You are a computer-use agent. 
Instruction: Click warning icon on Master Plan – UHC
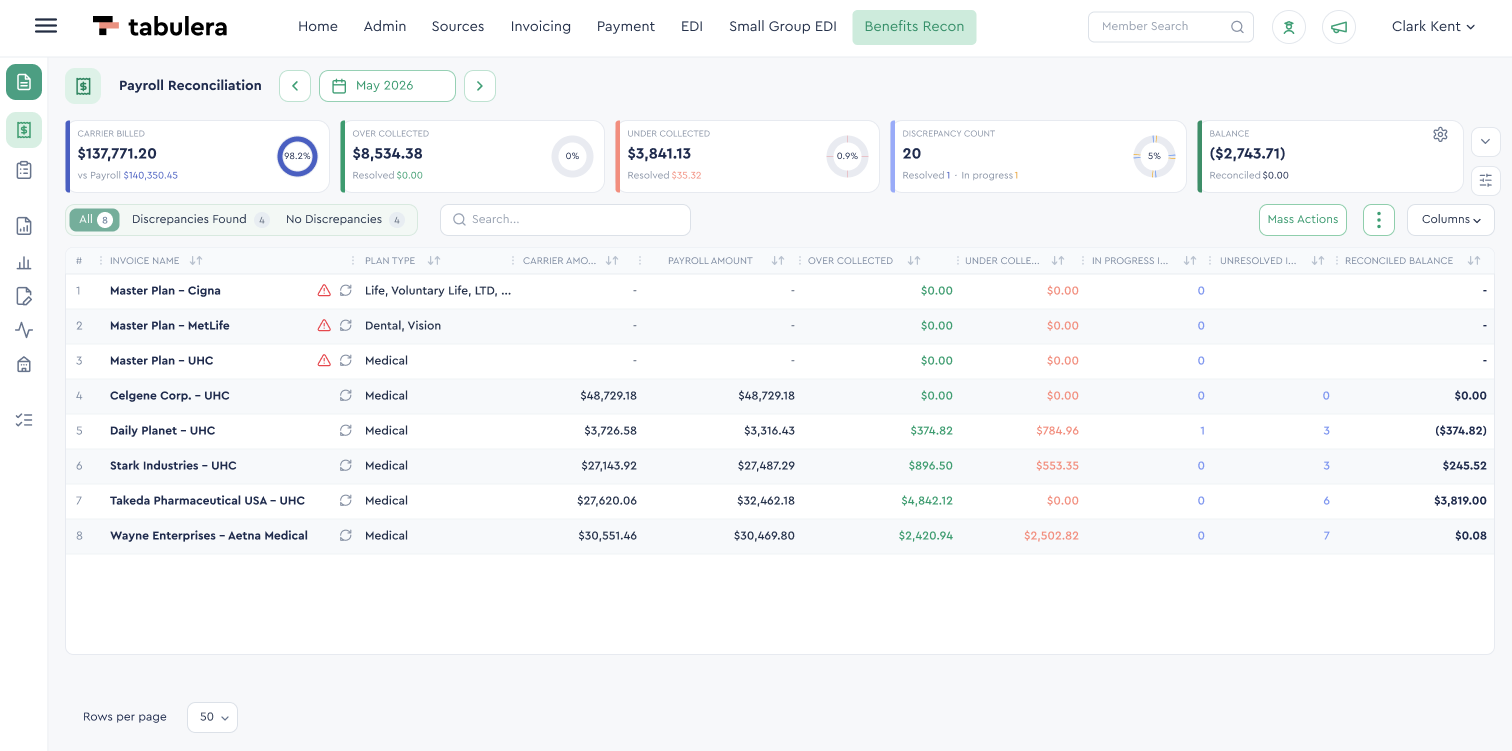click(324, 361)
